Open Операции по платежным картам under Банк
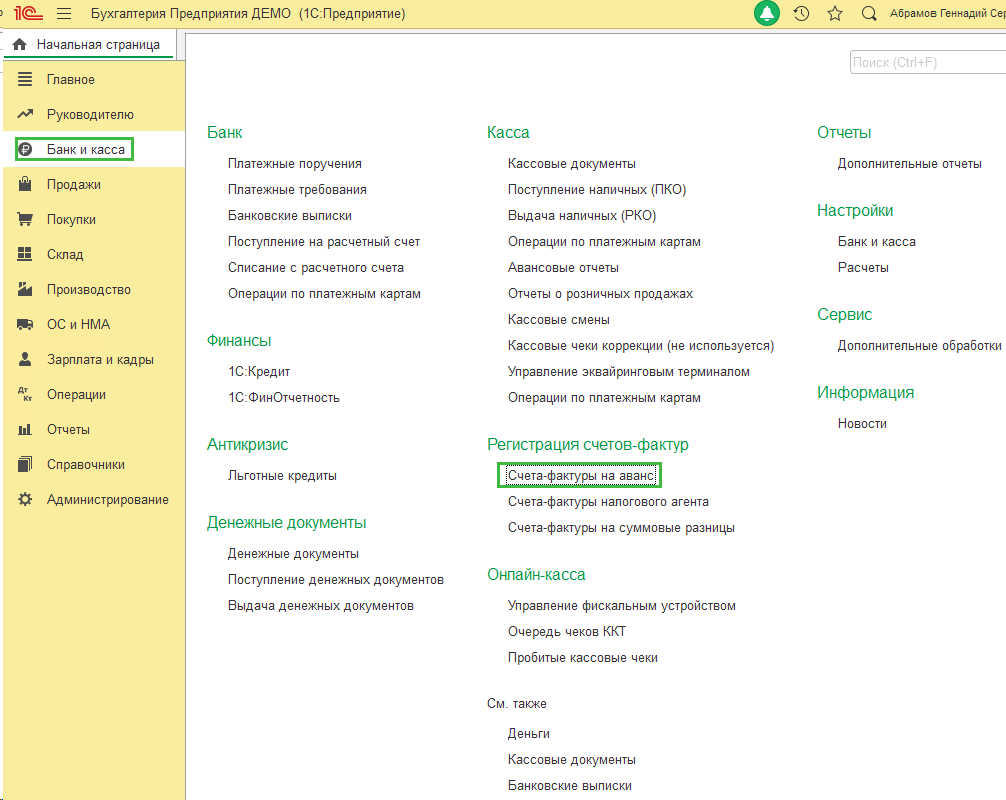This screenshot has width=1006, height=800. (x=324, y=294)
